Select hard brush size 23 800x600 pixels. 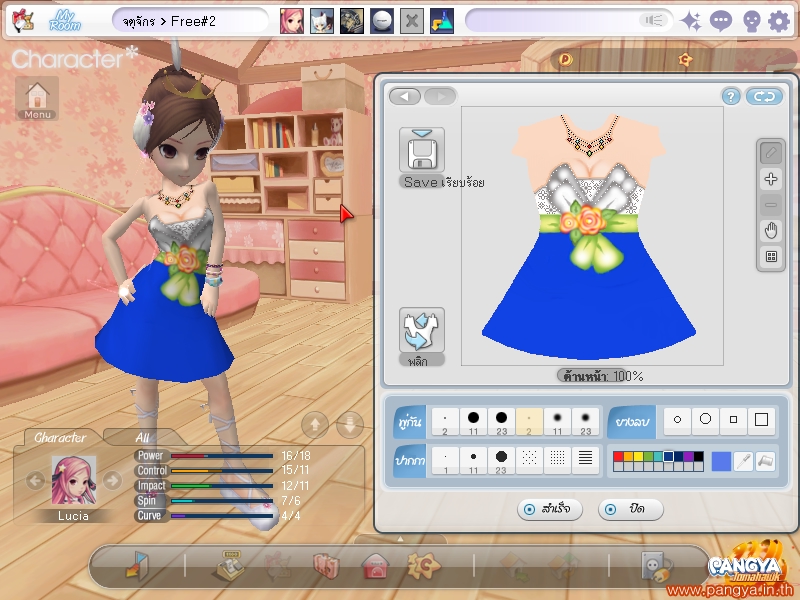502,421
